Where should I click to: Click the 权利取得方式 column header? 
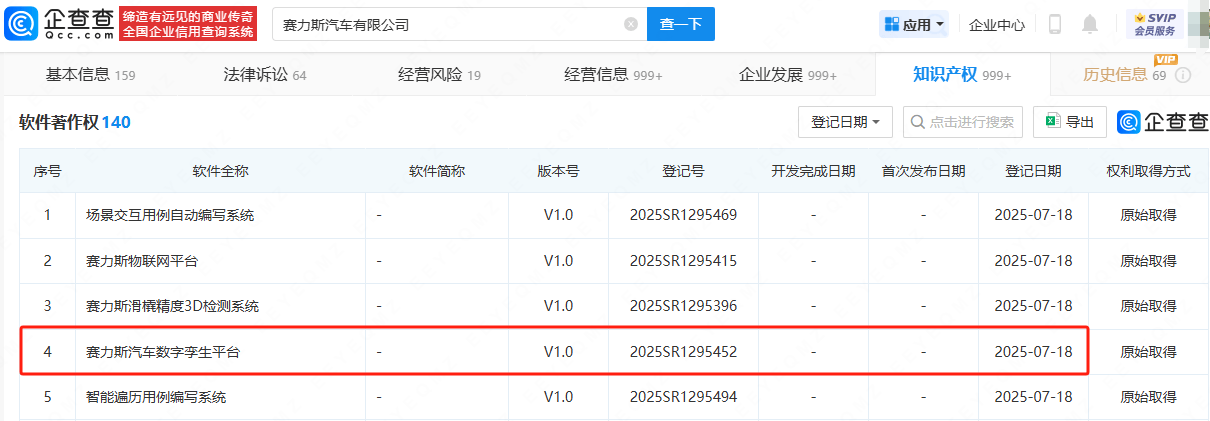1148,171
